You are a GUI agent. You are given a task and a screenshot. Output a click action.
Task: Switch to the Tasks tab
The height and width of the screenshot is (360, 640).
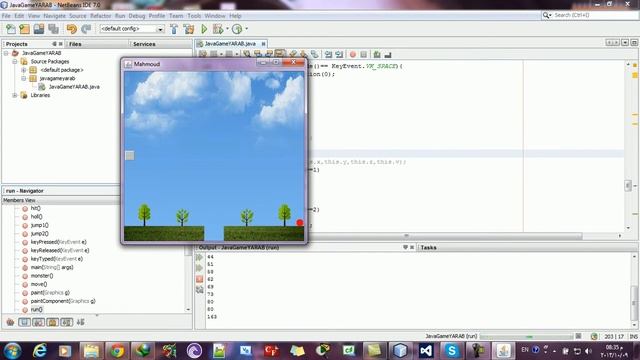(x=428, y=247)
